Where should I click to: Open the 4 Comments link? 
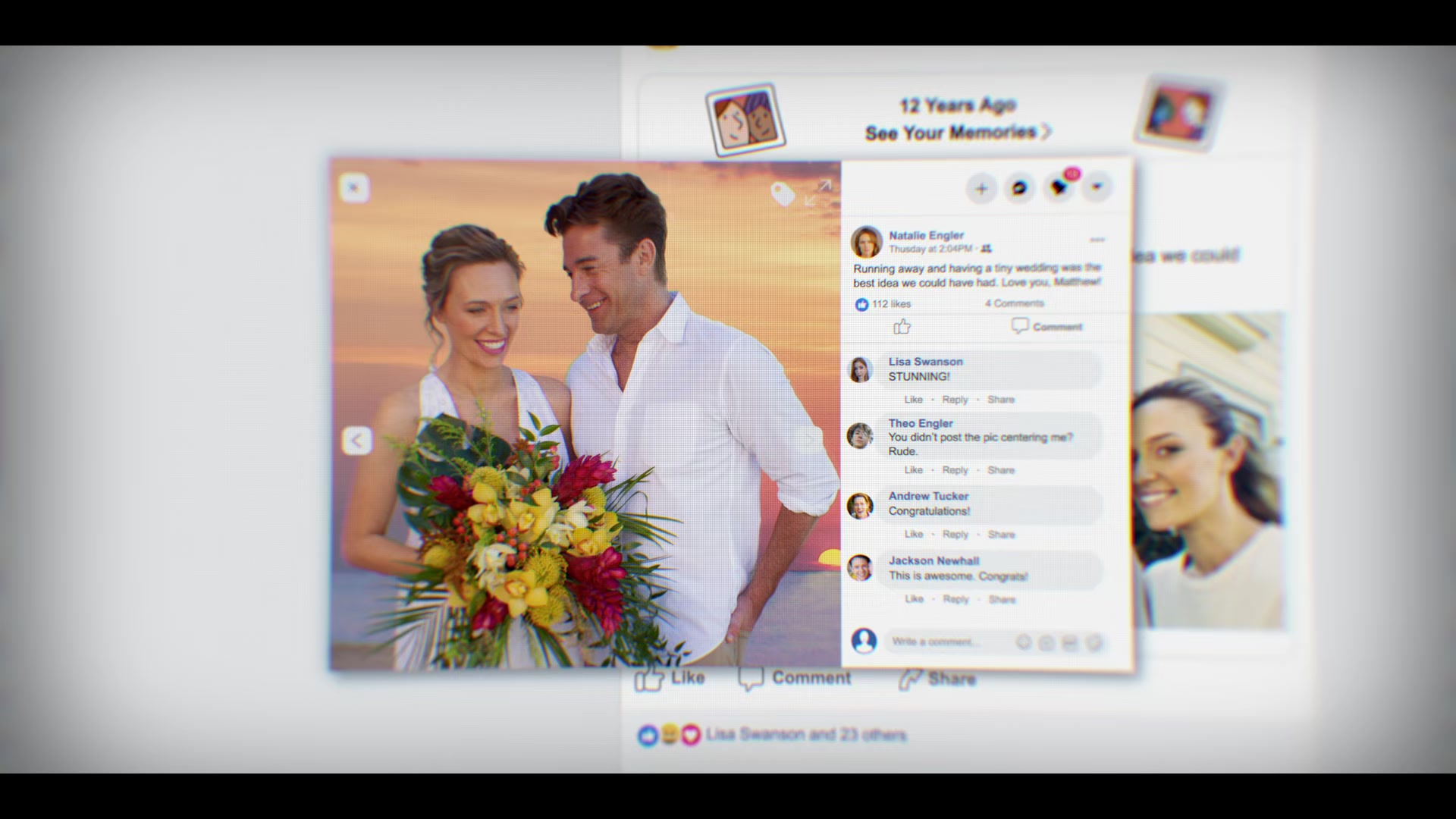pyautogui.click(x=1014, y=303)
